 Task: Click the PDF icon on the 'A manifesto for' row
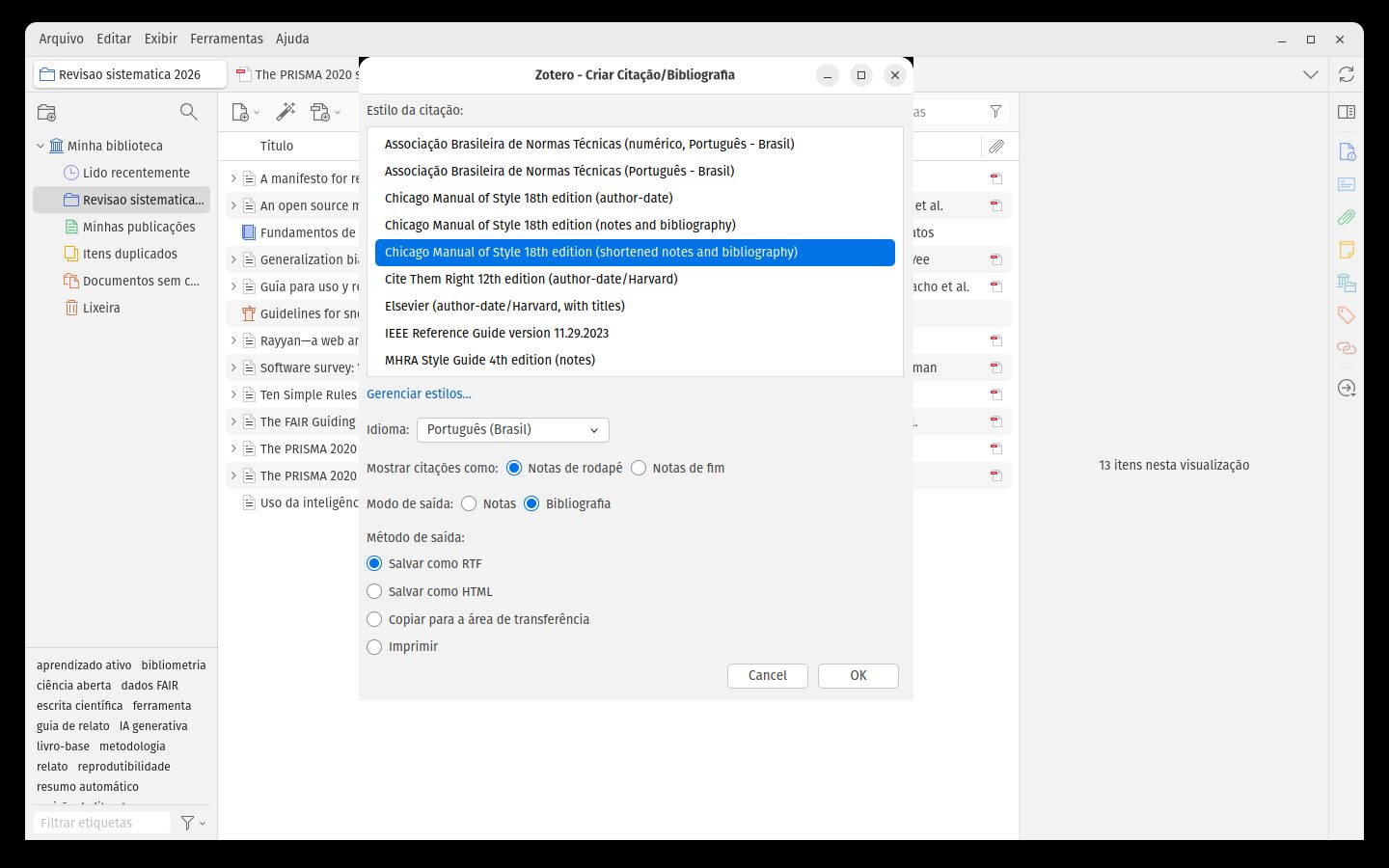coord(996,178)
